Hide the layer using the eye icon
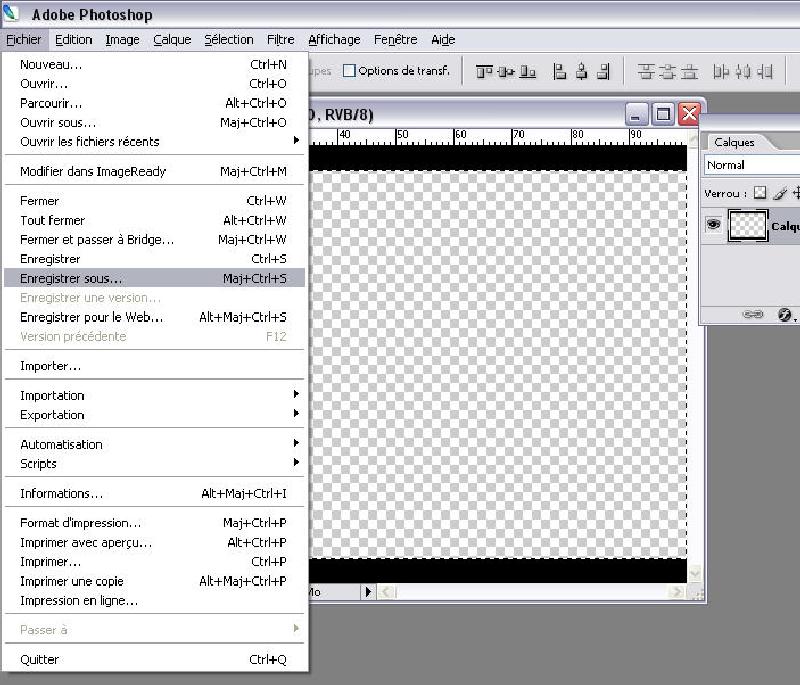 click(713, 224)
